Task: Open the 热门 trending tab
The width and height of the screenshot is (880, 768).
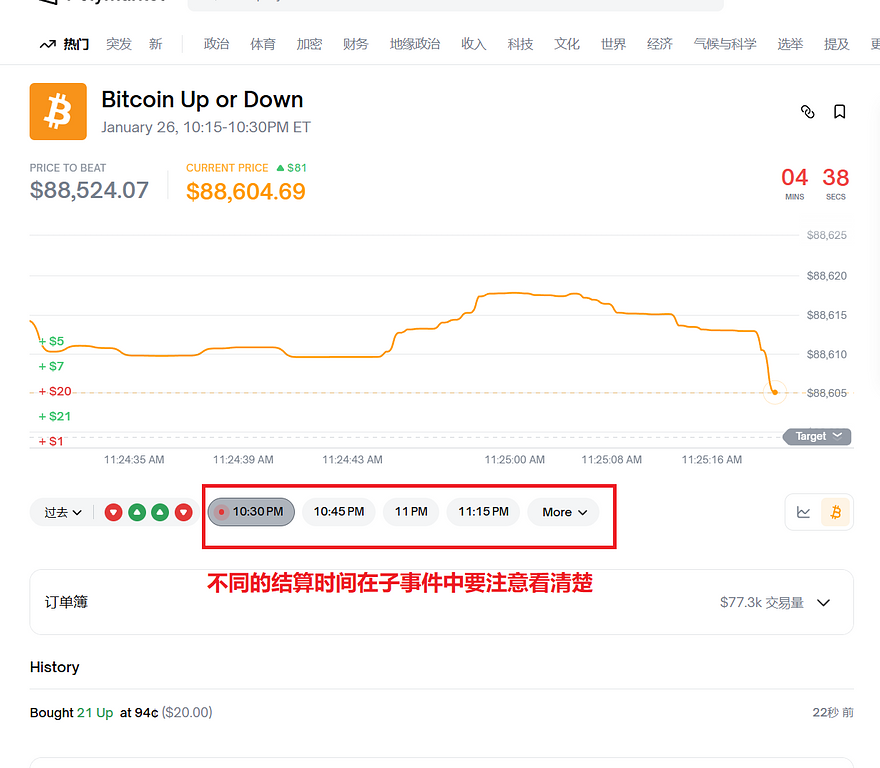Action: [65, 44]
